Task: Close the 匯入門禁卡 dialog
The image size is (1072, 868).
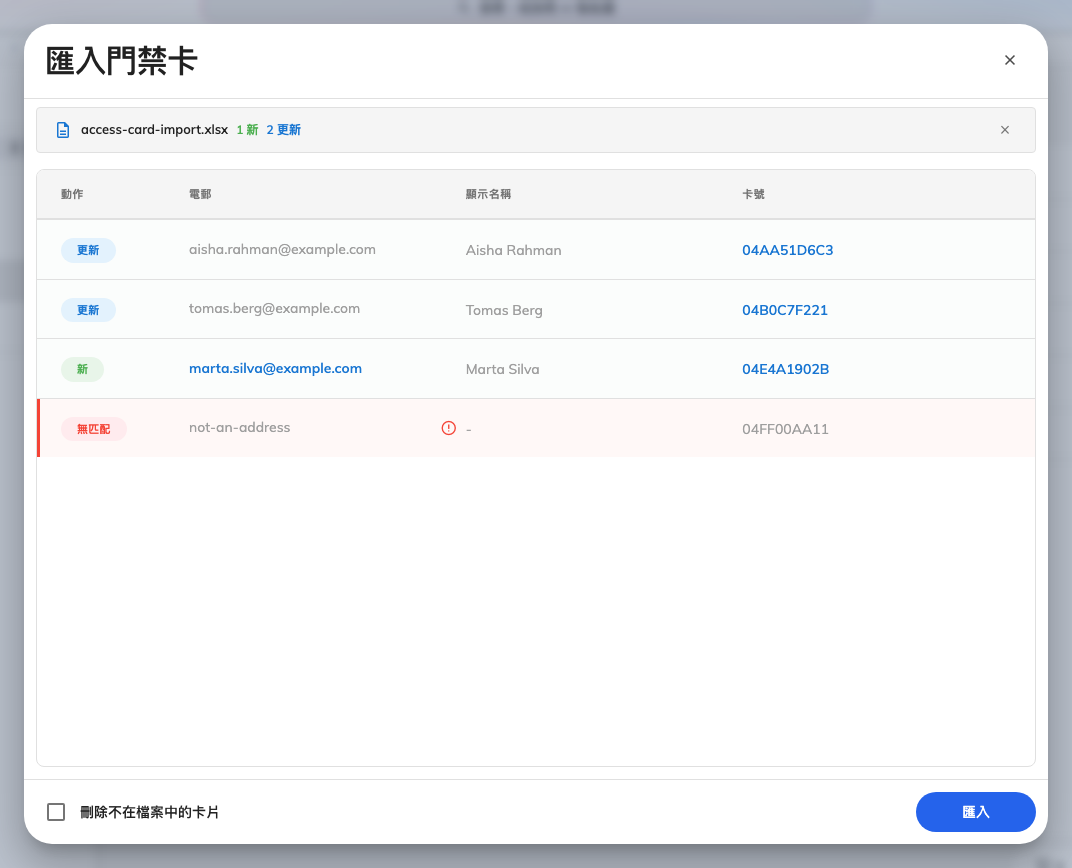Action: [1009, 60]
